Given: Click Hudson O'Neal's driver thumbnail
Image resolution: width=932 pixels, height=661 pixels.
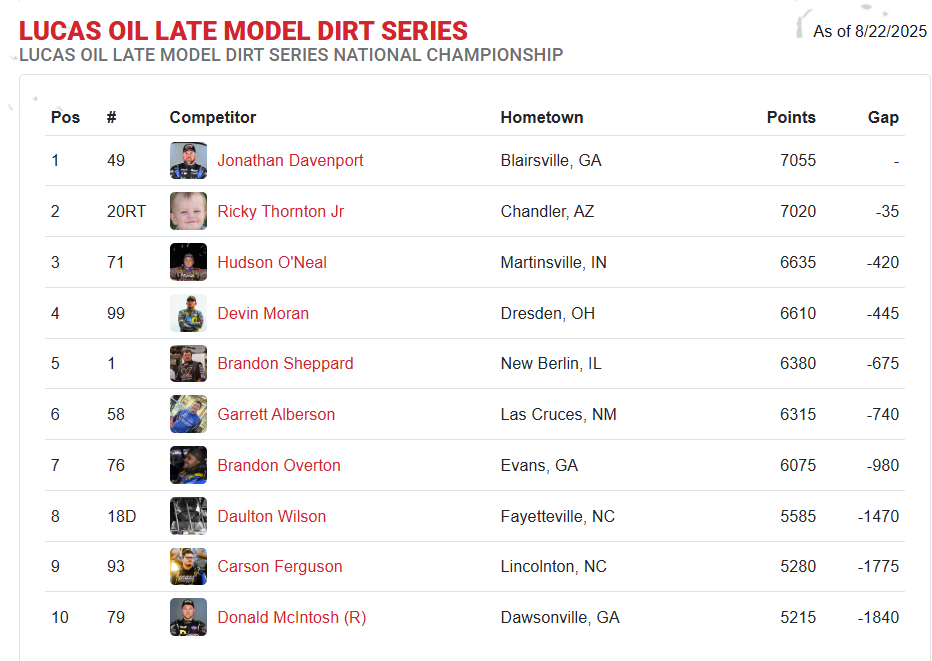Looking at the screenshot, I should pyautogui.click(x=188, y=262).
